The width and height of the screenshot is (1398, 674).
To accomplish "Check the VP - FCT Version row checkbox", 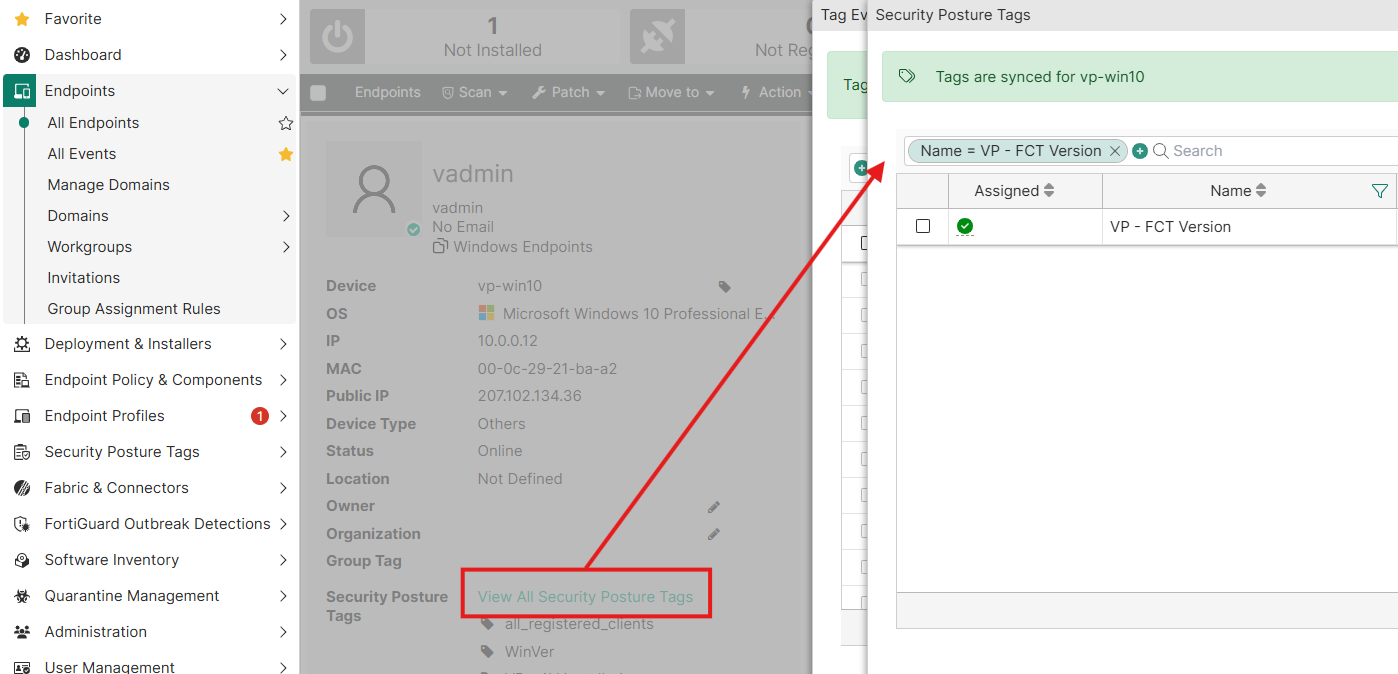I will pyautogui.click(x=923, y=226).
